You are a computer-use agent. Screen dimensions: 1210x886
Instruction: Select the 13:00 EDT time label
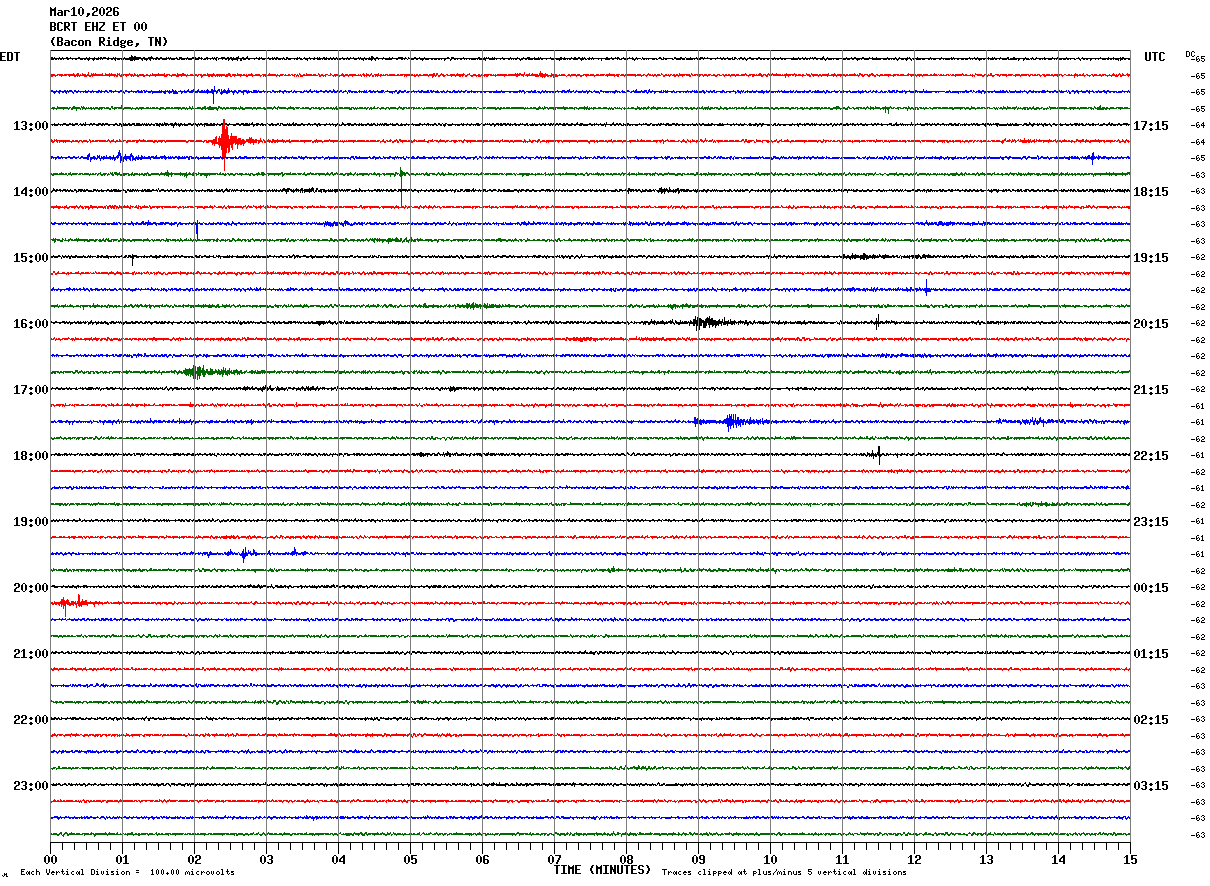pyautogui.click(x=31, y=126)
